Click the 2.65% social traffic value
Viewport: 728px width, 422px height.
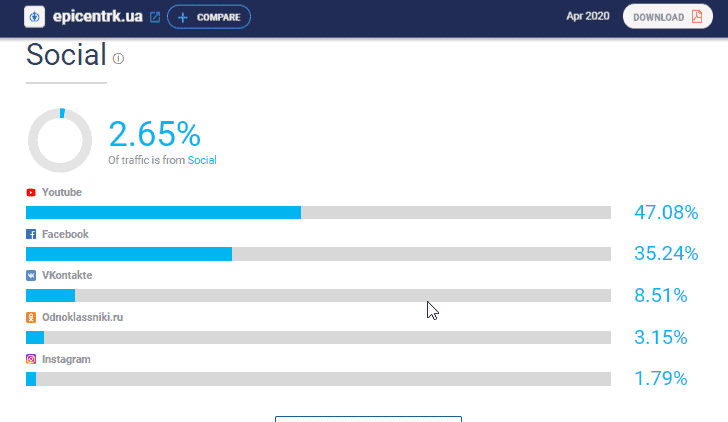[x=154, y=134]
